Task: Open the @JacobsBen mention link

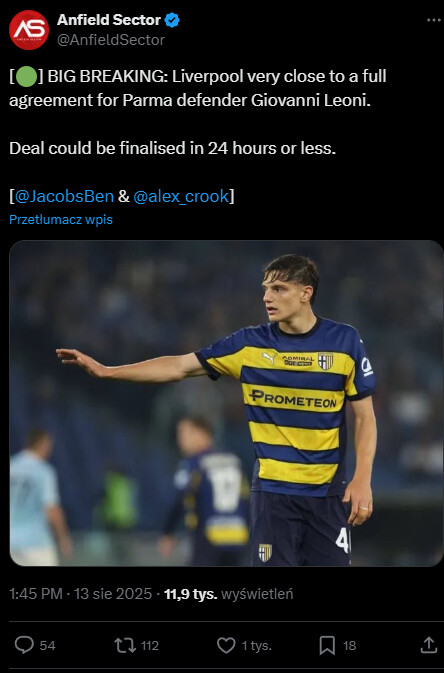Action: (x=64, y=196)
